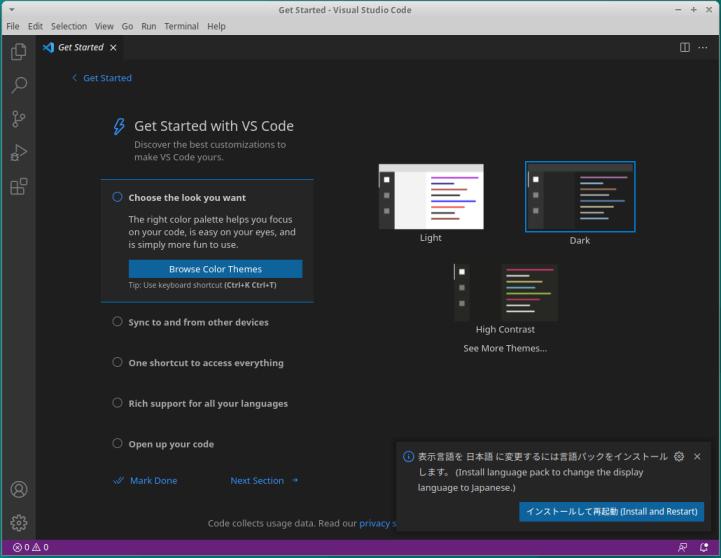Open the Terminal menu
Viewport: 721px width, 558px height.
point(182,26)
